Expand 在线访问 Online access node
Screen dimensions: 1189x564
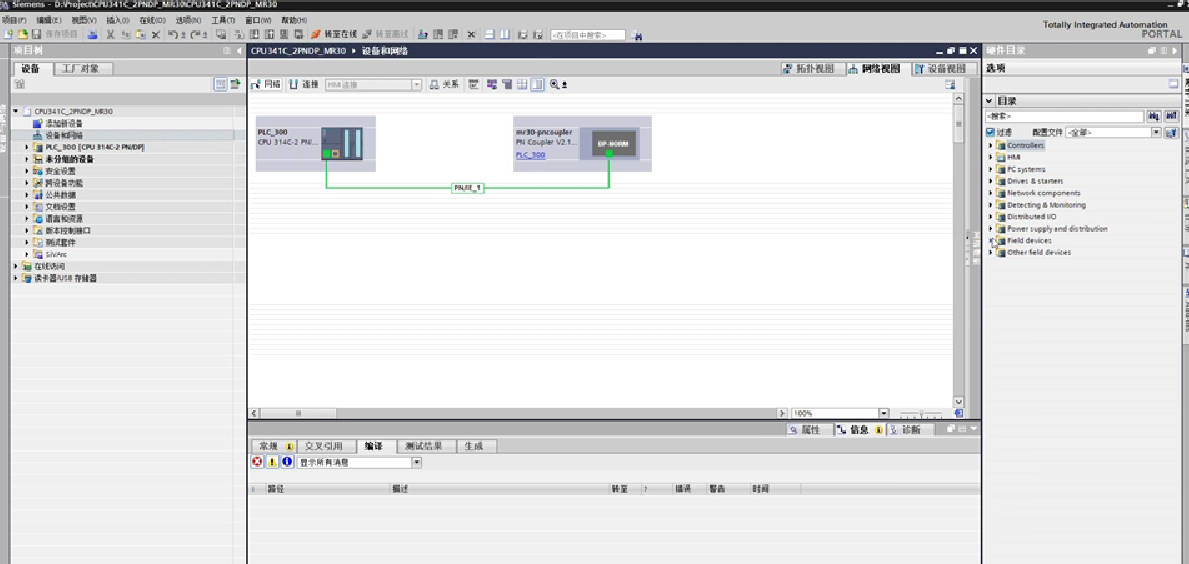[15, 266]
